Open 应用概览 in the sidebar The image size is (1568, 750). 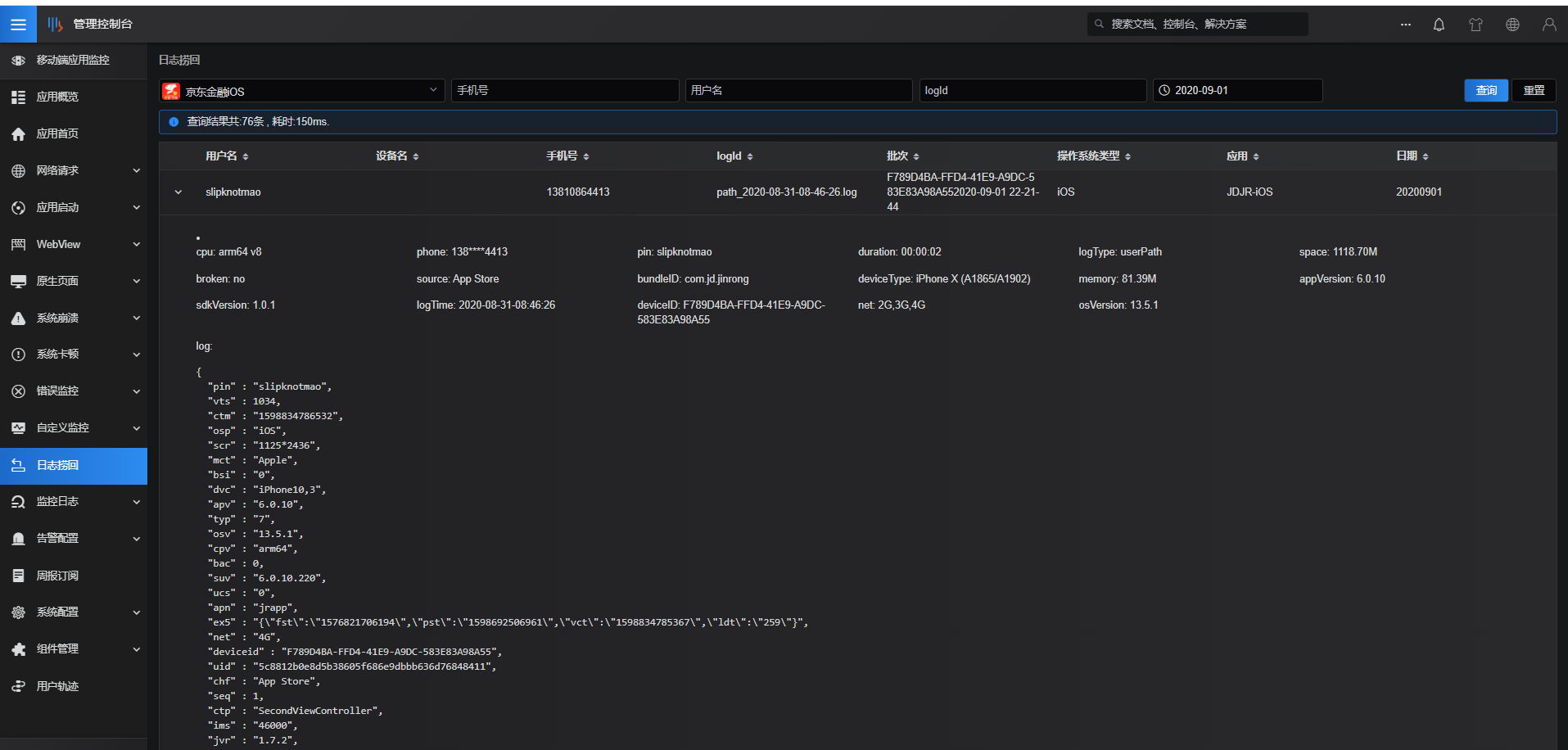(74, 97)
